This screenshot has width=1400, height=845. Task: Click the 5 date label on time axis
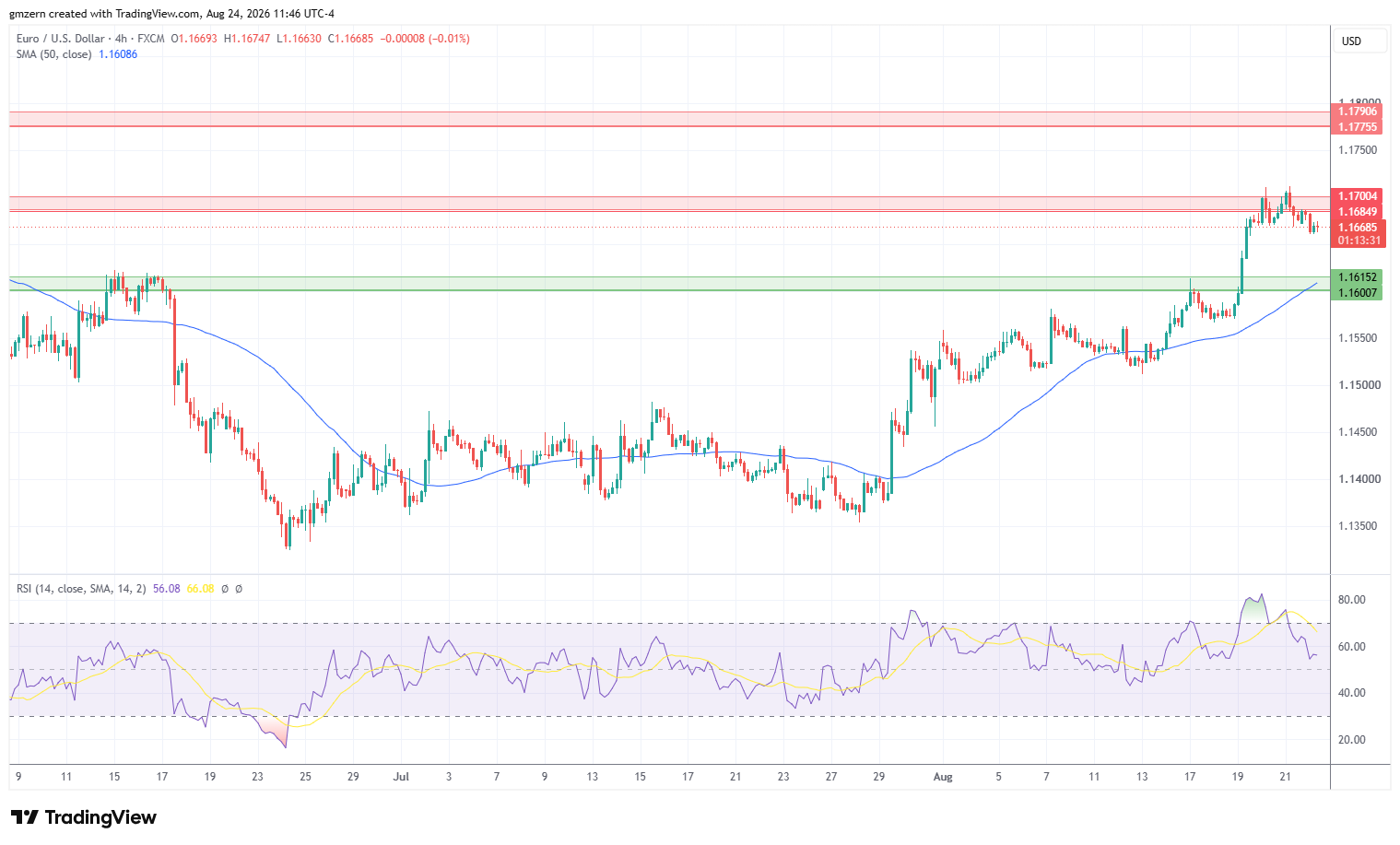coord(998,777)
